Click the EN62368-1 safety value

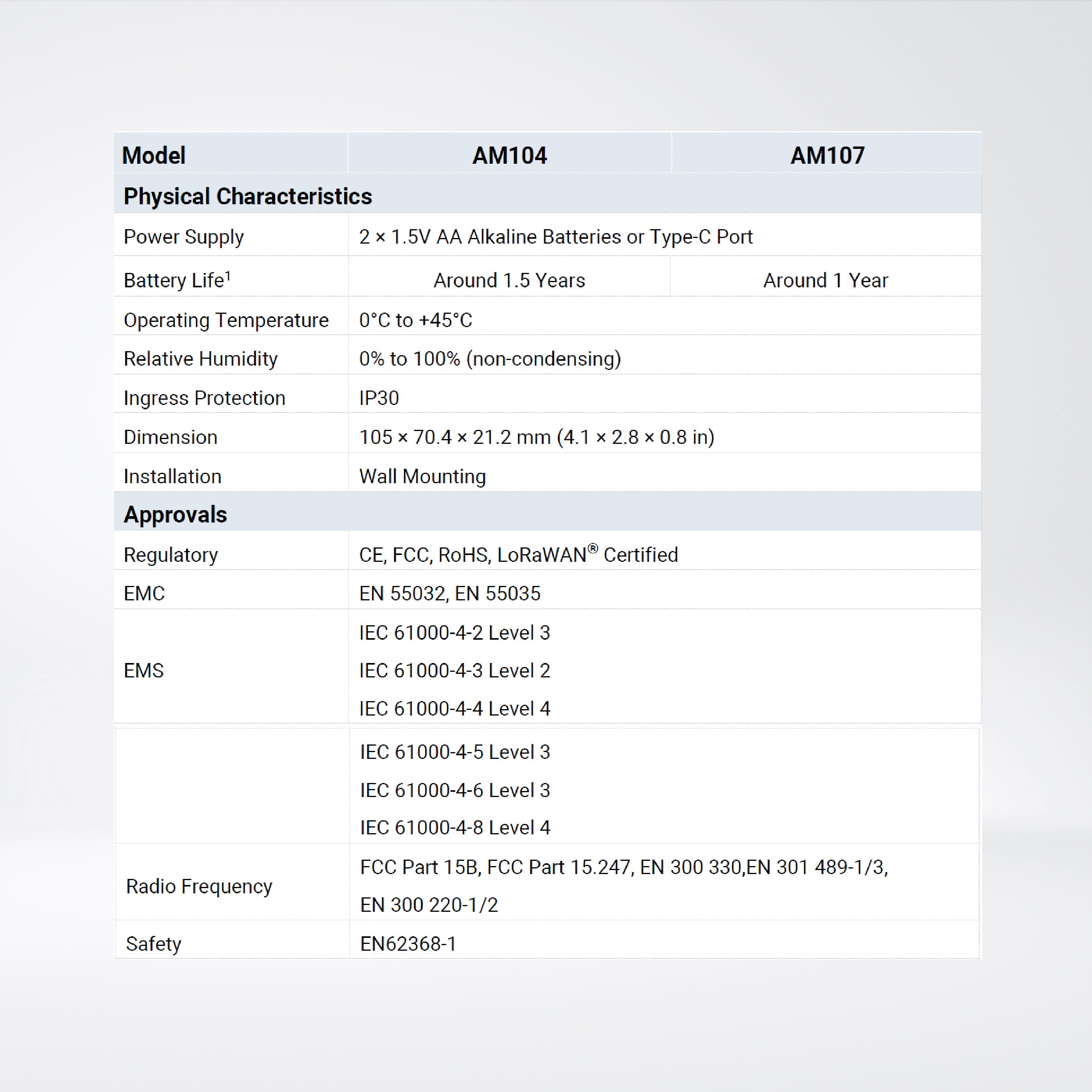408,944
